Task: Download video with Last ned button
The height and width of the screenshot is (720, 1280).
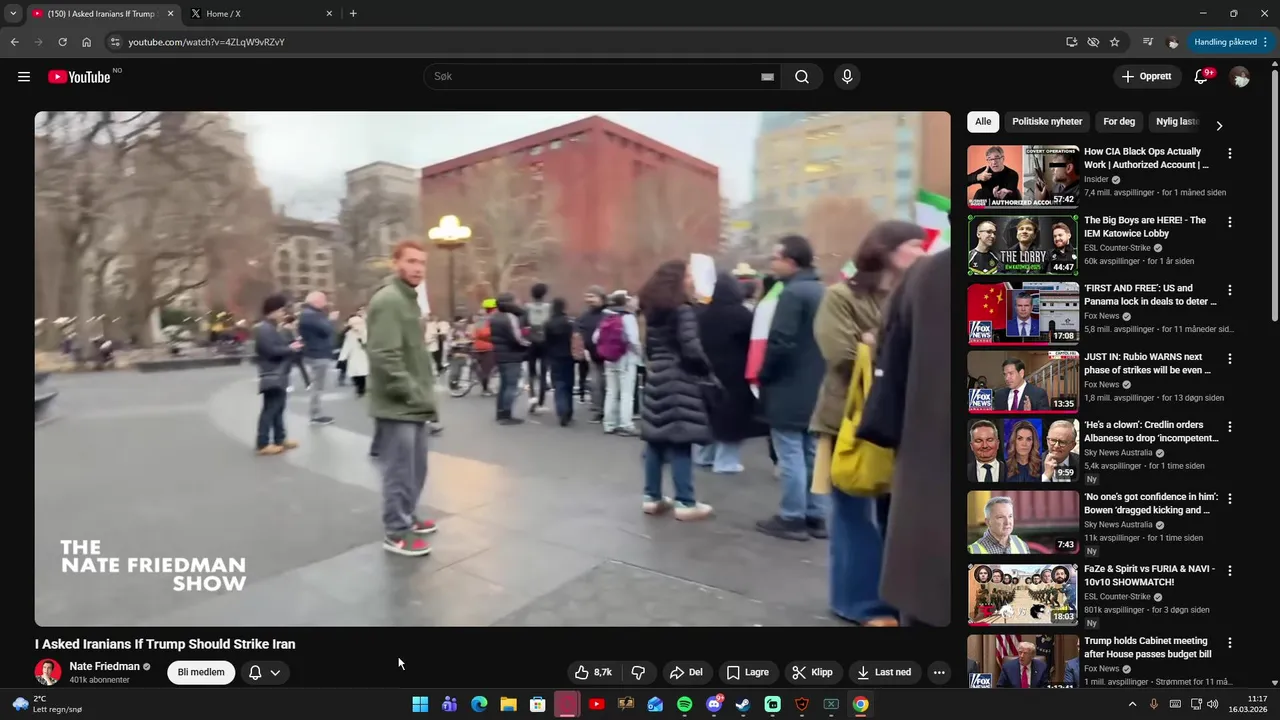Action: click(884, 673)
